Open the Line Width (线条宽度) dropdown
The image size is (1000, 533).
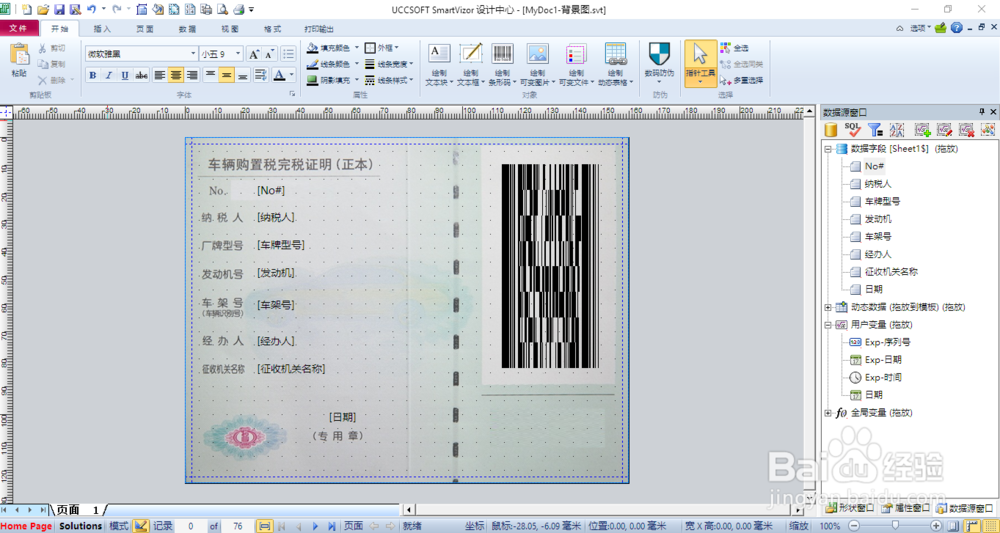[389, 64]
